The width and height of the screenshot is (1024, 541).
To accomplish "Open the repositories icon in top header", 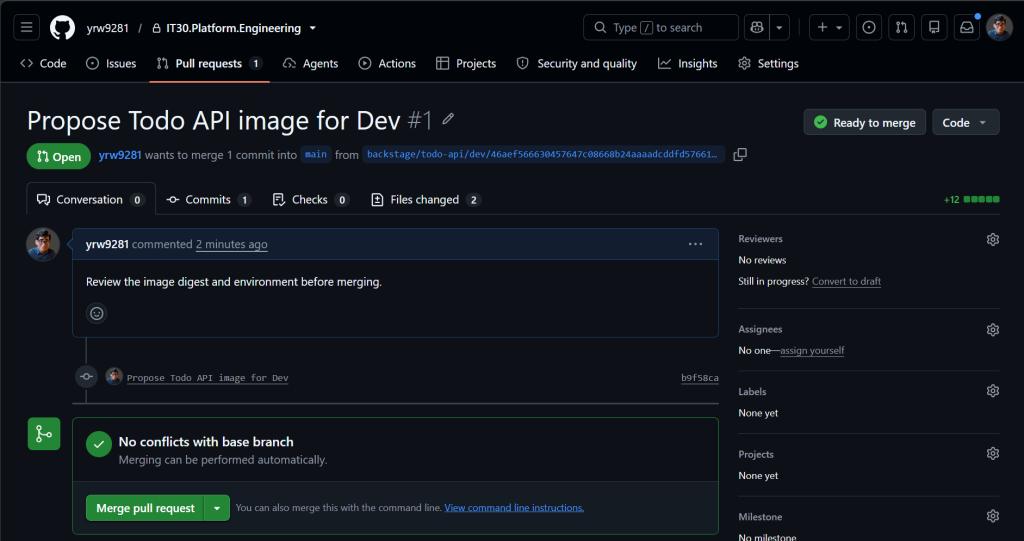I will (x=934, y=27).
